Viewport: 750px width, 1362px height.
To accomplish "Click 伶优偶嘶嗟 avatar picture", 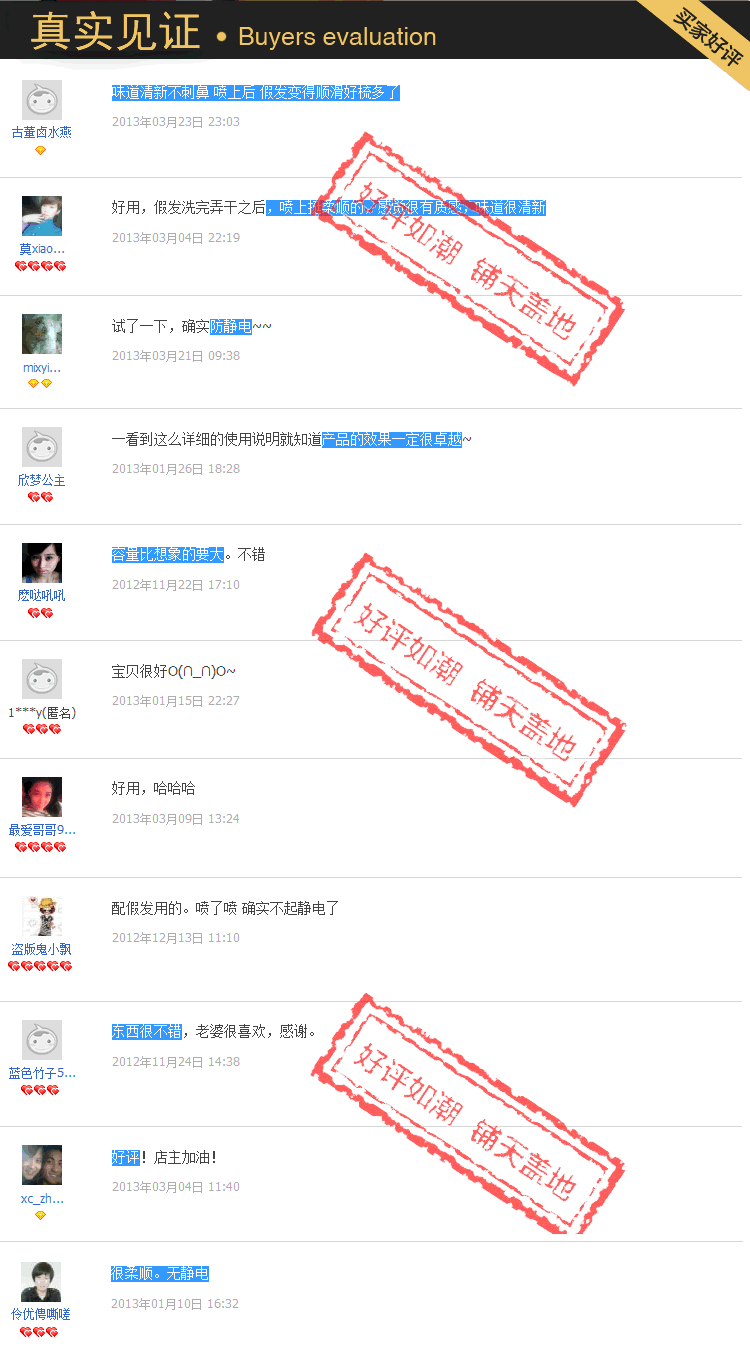I will coord(41,1282).
